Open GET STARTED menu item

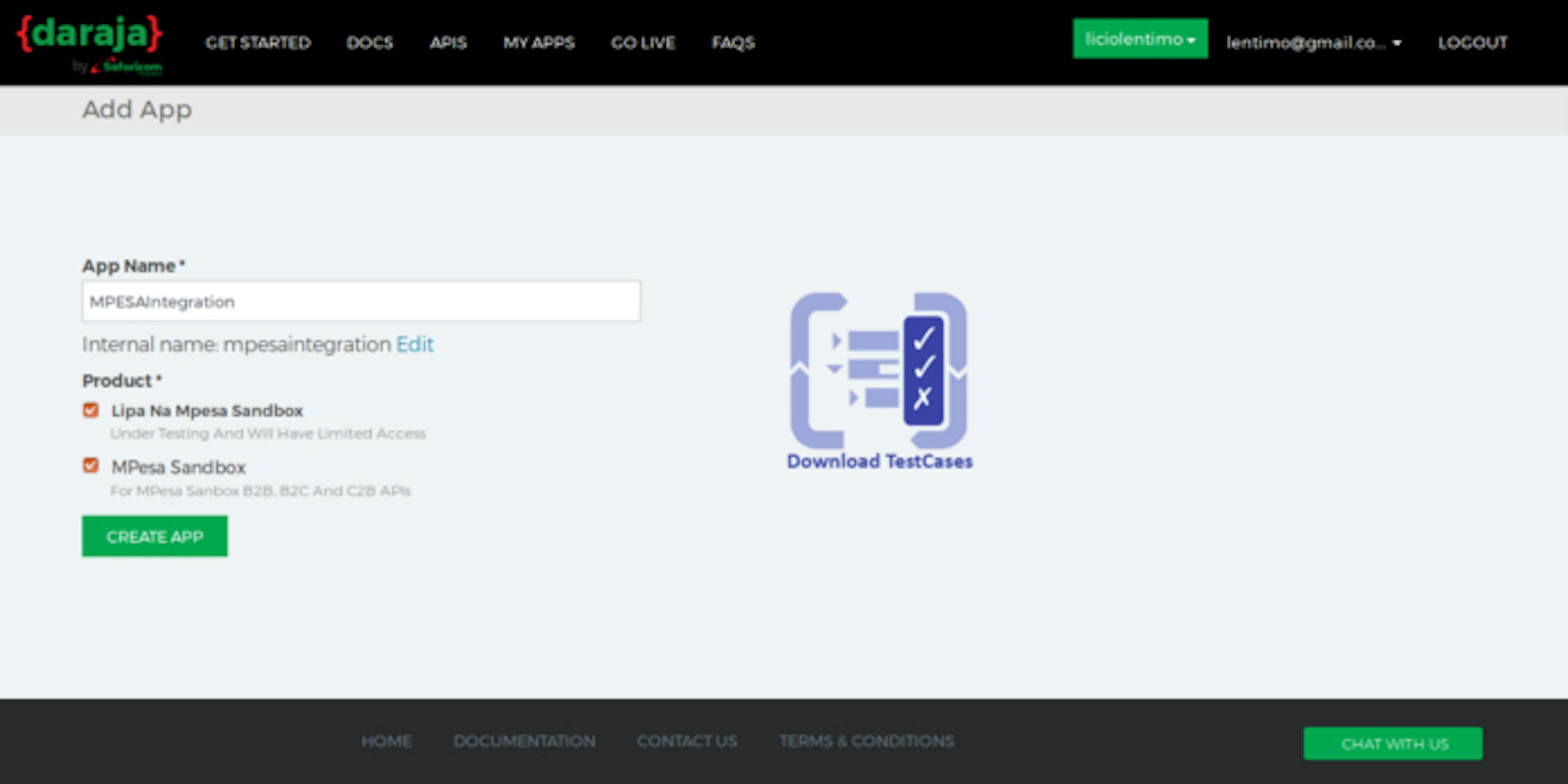point(258,42)
